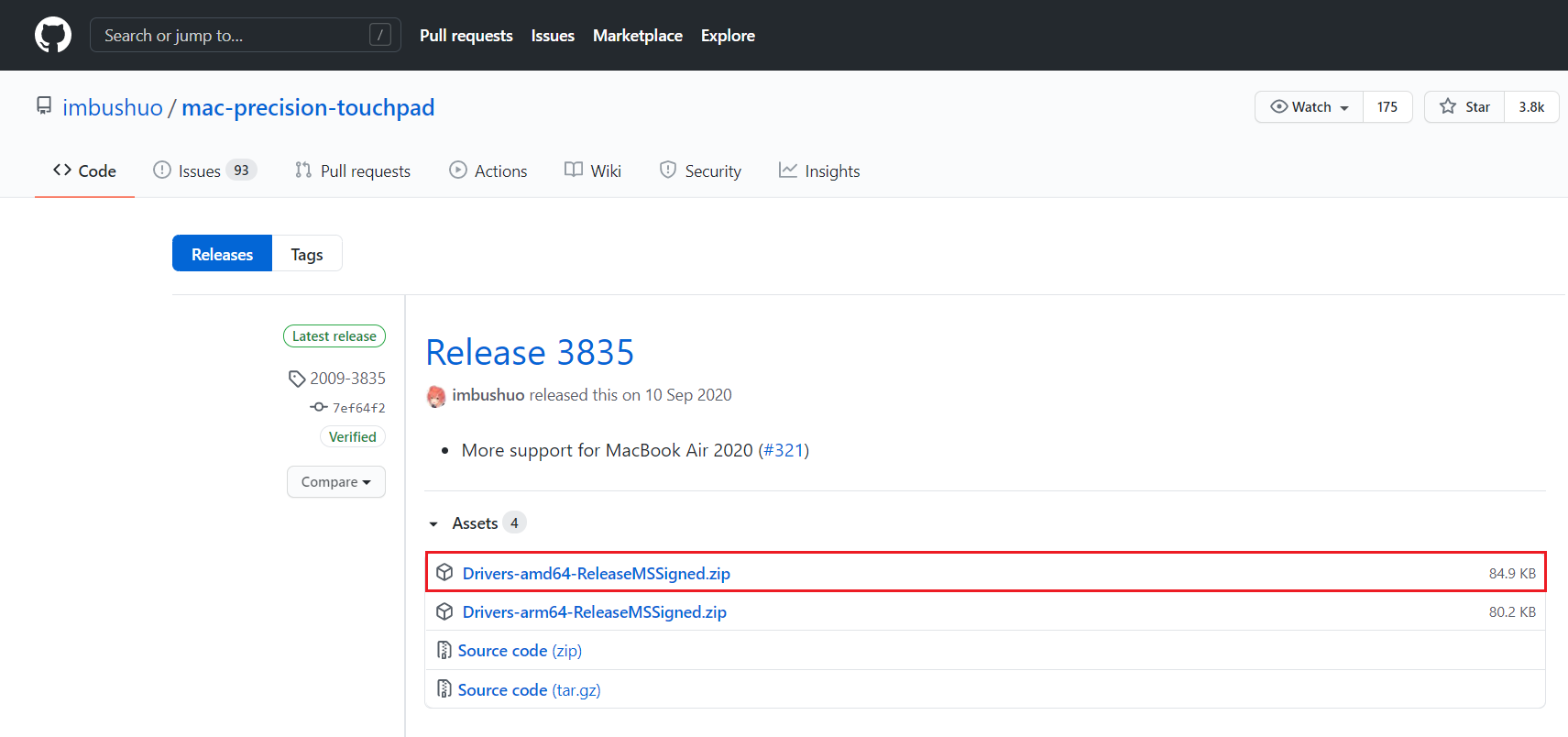Open the Compare dropdown
The width and height of the screenshot is (1568, 737).
tap(336, 481)
